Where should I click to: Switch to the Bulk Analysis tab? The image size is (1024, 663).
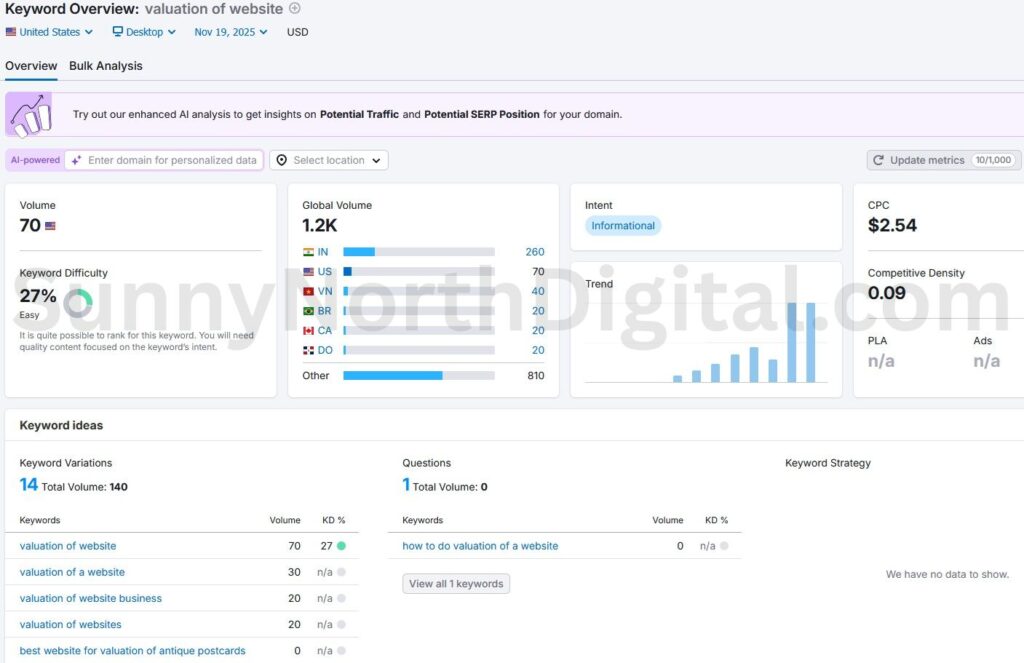pyautogui.click(x=105, y=65)
